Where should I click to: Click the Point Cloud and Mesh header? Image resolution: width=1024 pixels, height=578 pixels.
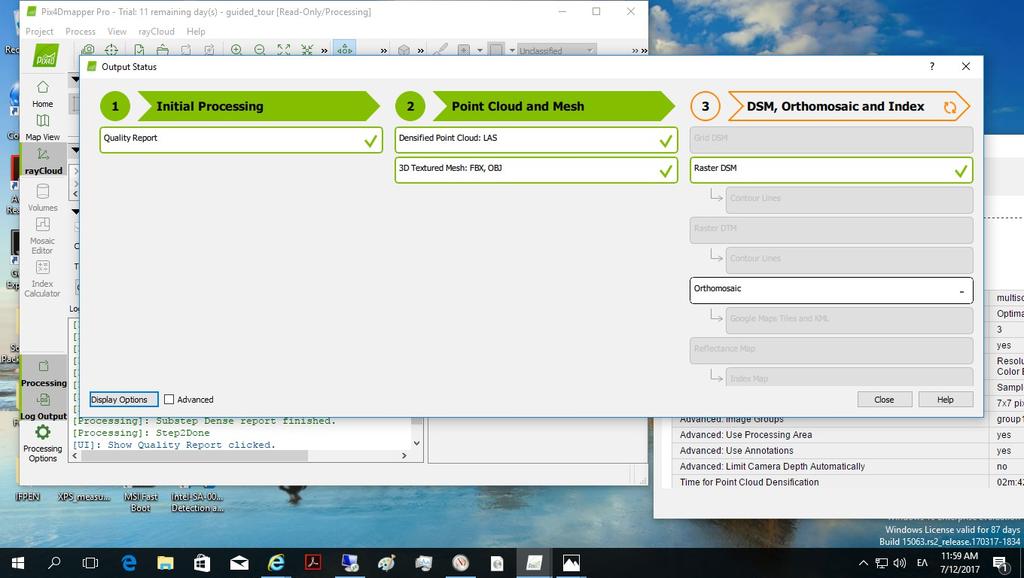point(554,106)
